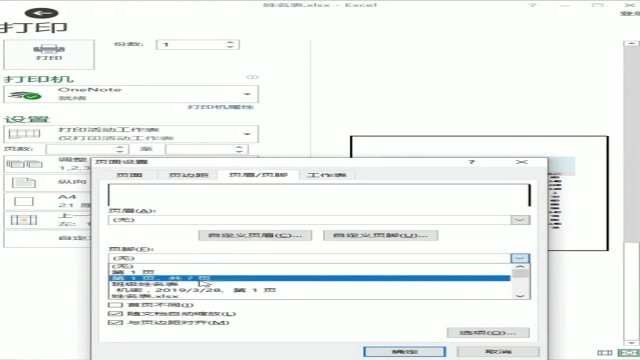Expand the 打印活动工作表 dropdown
This screenshot has width=640, height=360.
[x=247, y=134]
